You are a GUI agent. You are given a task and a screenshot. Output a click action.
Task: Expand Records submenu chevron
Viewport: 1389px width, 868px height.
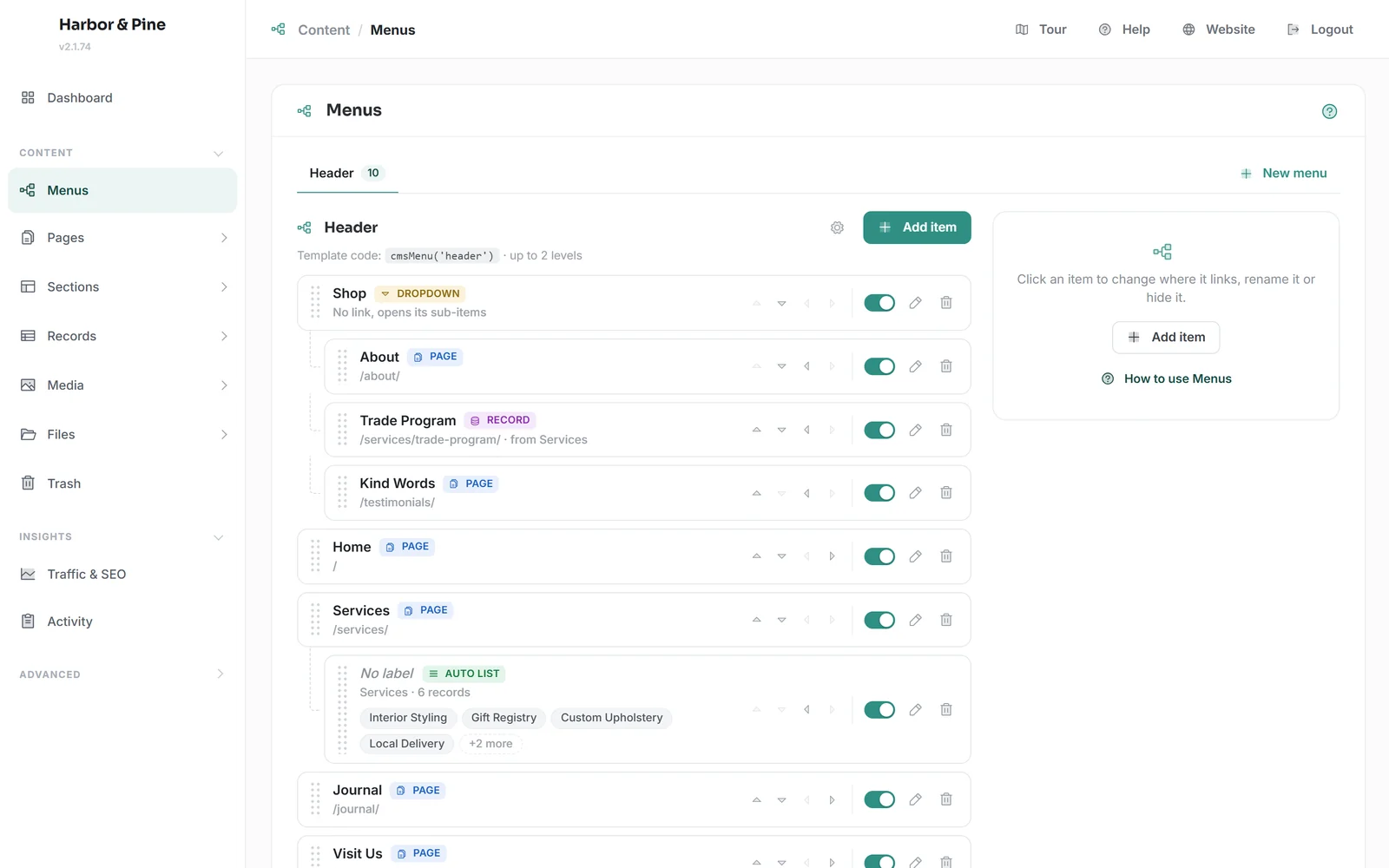tap(224, 336)
